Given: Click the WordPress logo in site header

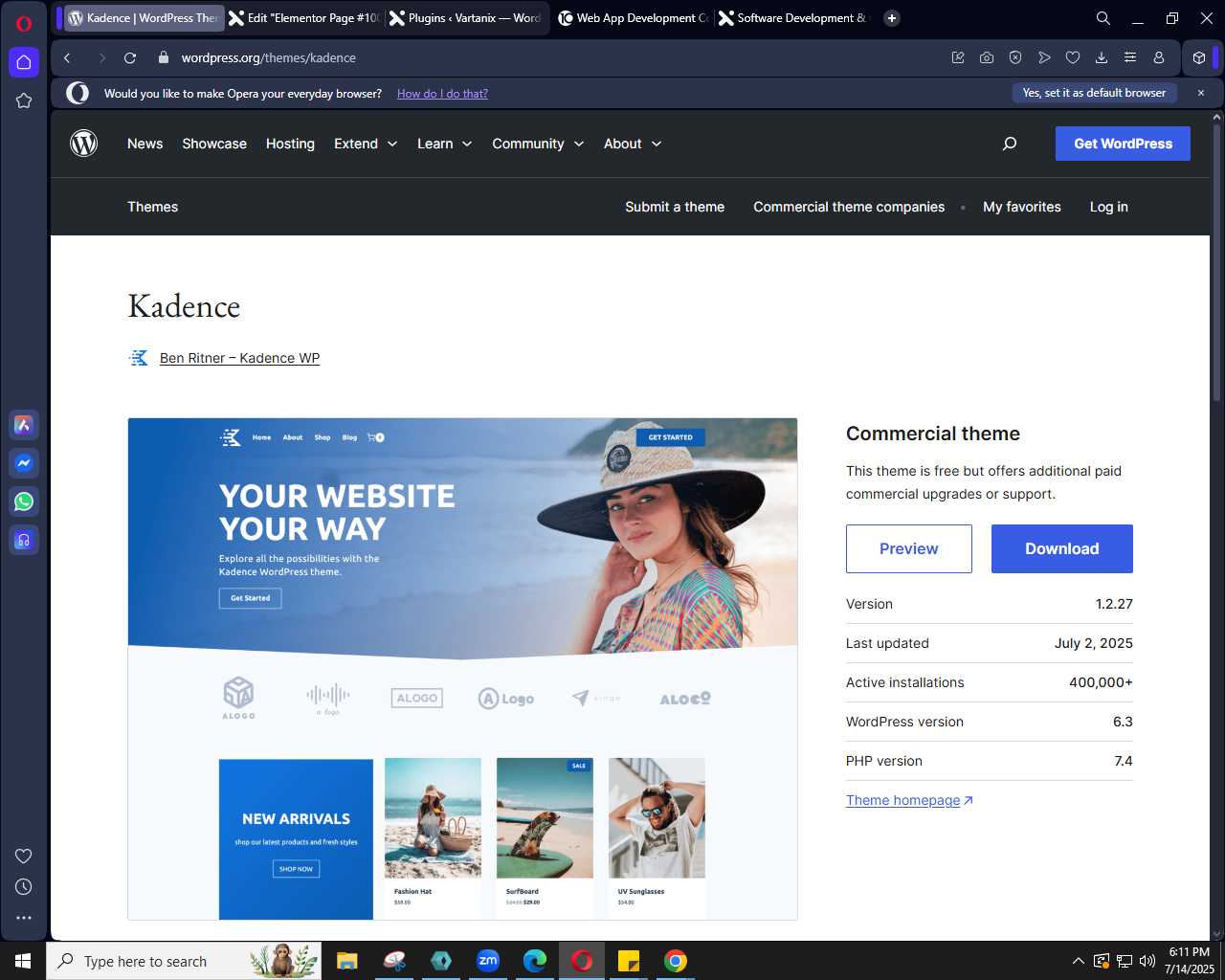Looking at the screenshot, I should click(x=84, y=144).
